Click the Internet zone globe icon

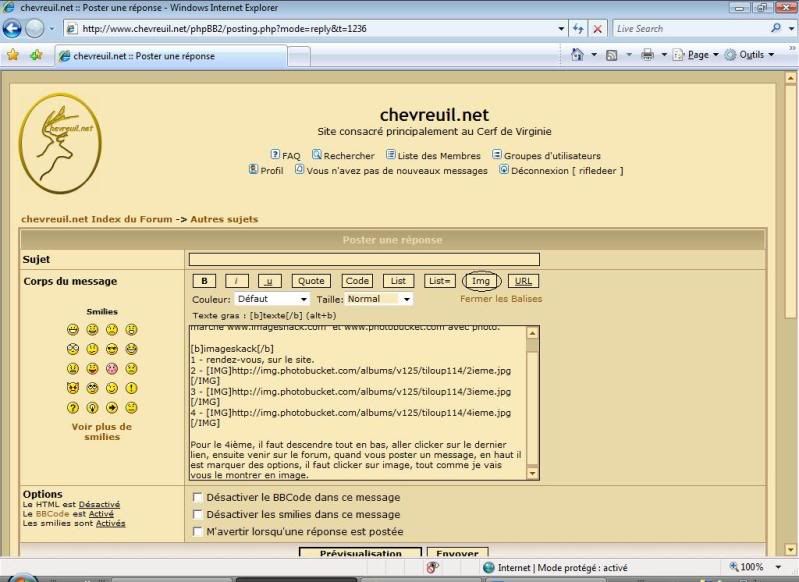(489, 567)
